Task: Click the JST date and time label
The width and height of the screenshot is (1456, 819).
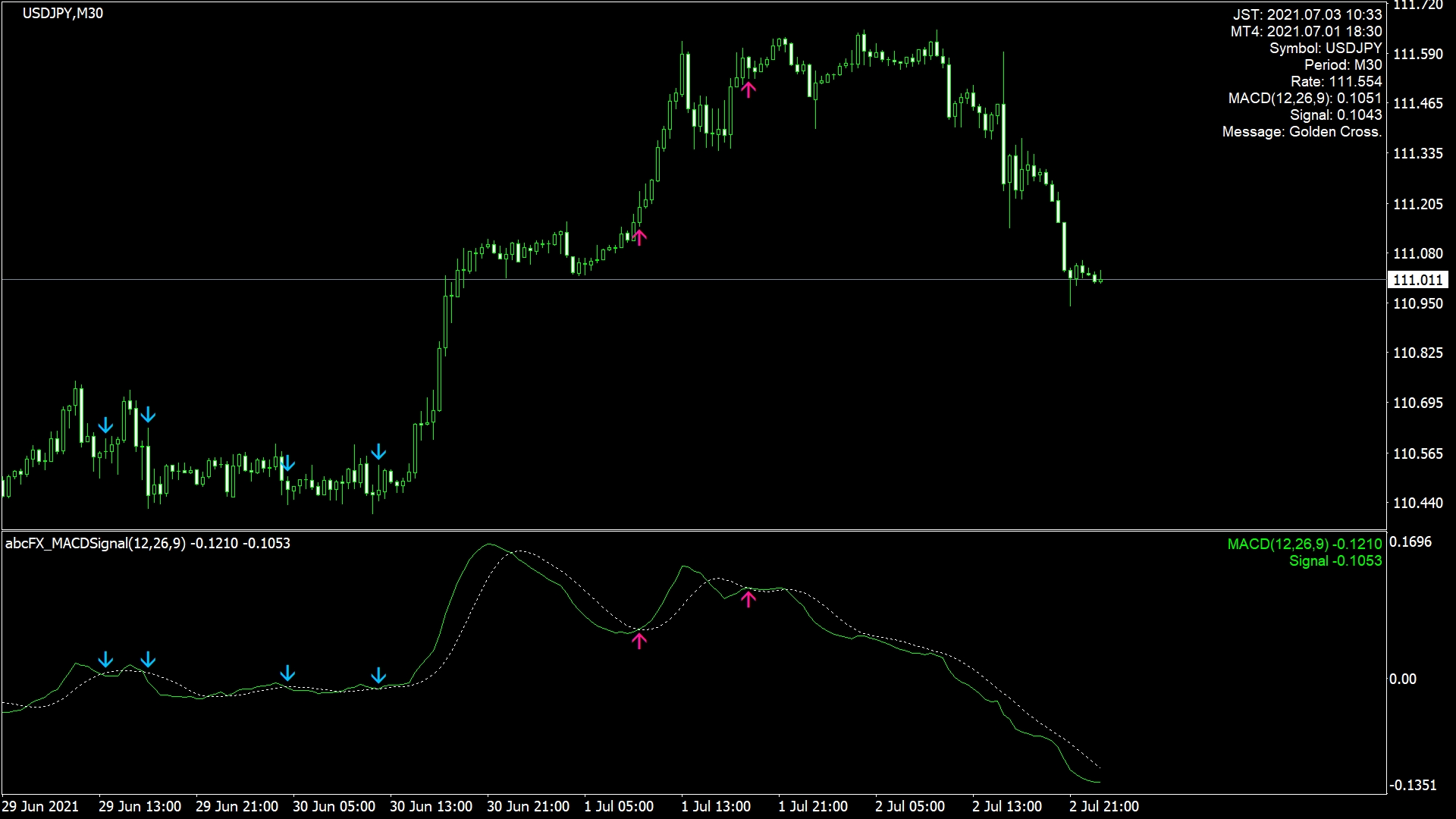Action: pyautogui.click(x=1307, y=14)
